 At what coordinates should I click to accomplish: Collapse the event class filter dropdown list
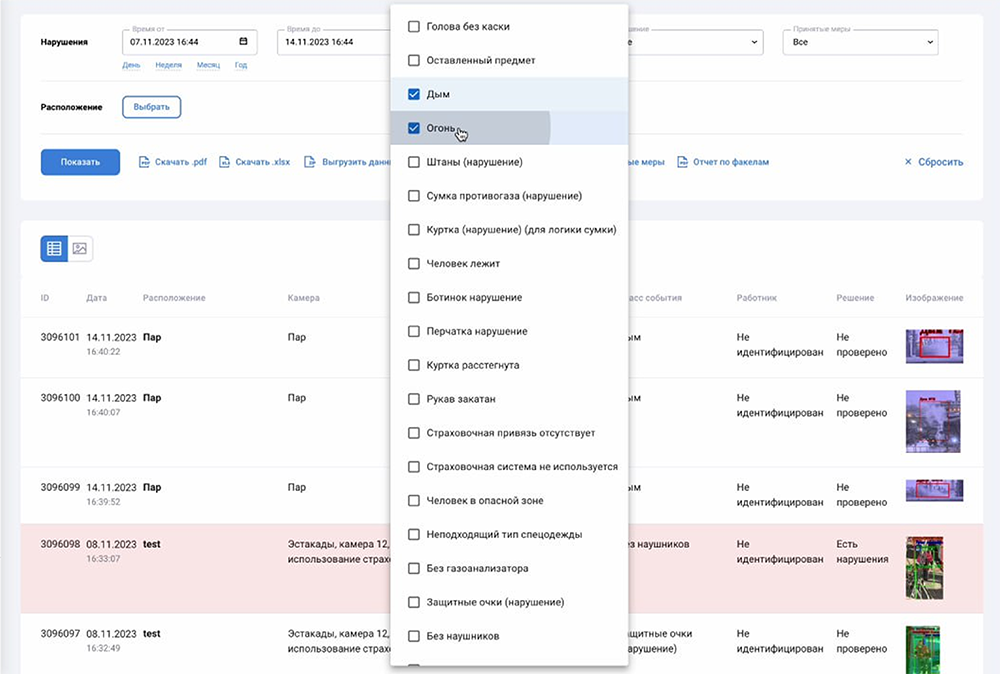[755, 42]
